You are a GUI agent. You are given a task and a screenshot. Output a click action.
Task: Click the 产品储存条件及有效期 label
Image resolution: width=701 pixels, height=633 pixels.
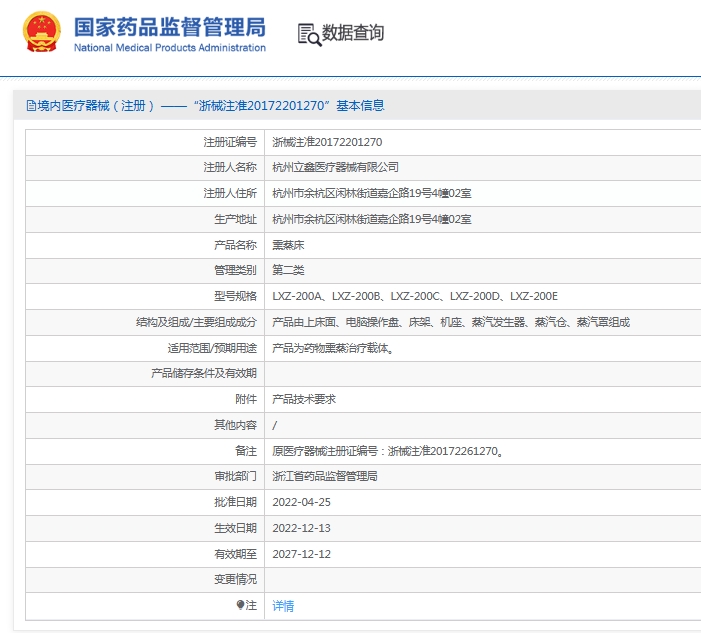click(x=204, y=373)
